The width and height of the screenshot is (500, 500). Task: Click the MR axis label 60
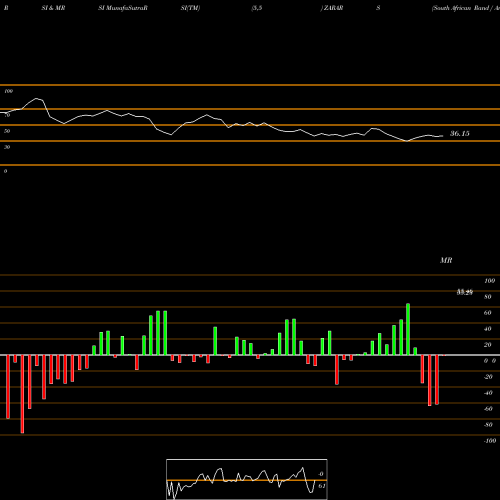(x=487, y=313)
